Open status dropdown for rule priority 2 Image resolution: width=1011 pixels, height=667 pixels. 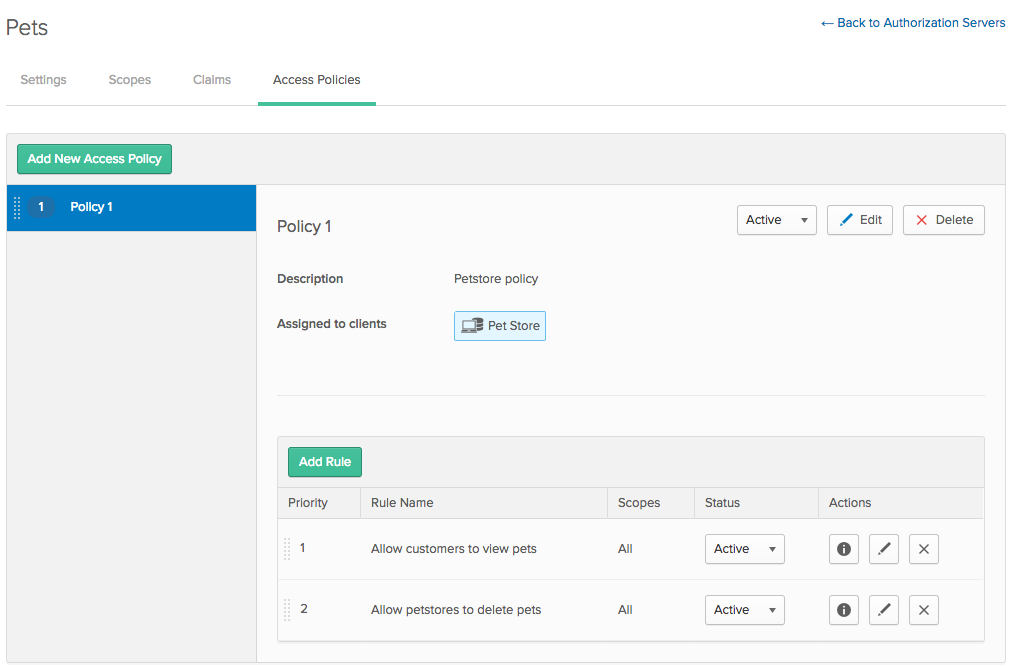pos(744,610)
